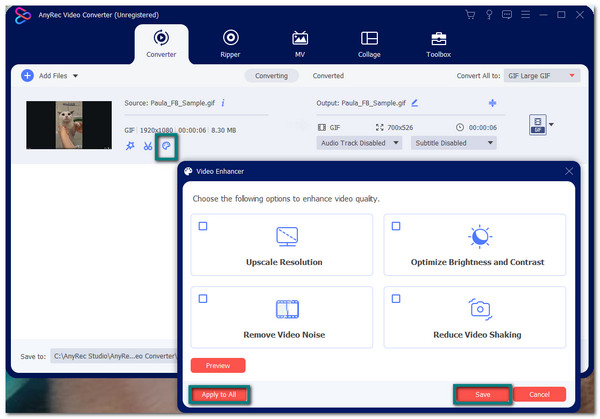Click the key register icon
Screen dimensions: 600x419
tap(489, 15)
